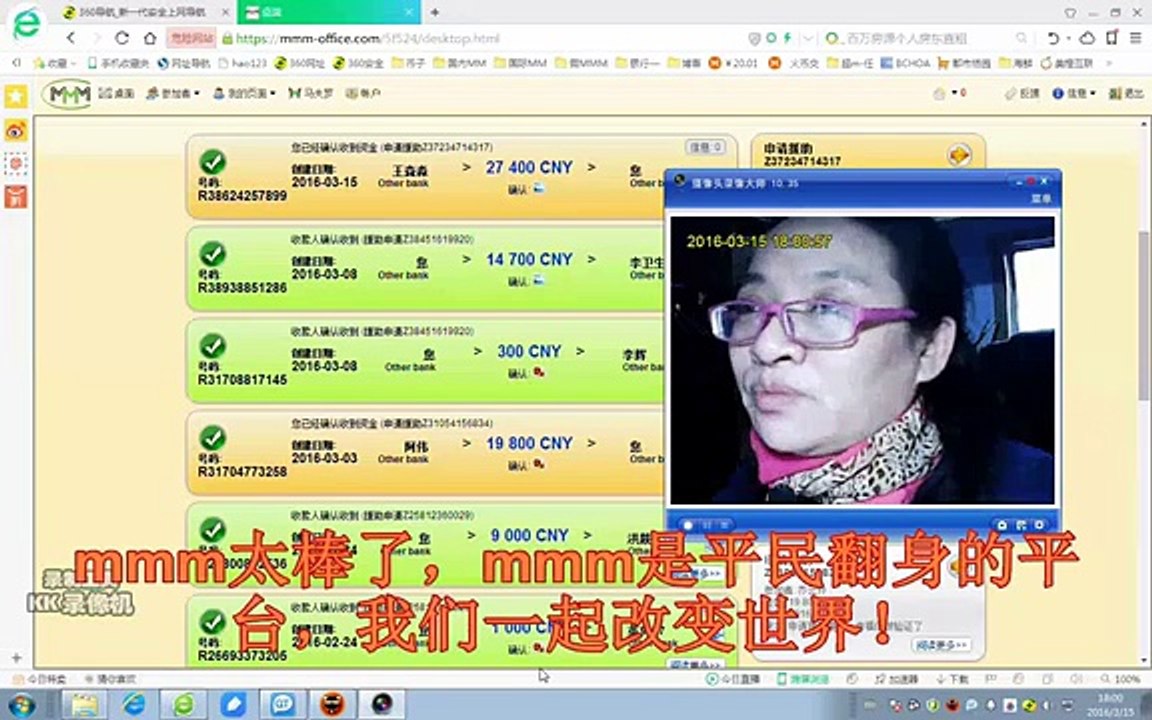Open the 收藏 favorites dropdown
The image size is (1152, 720).
tap(54, 63)
